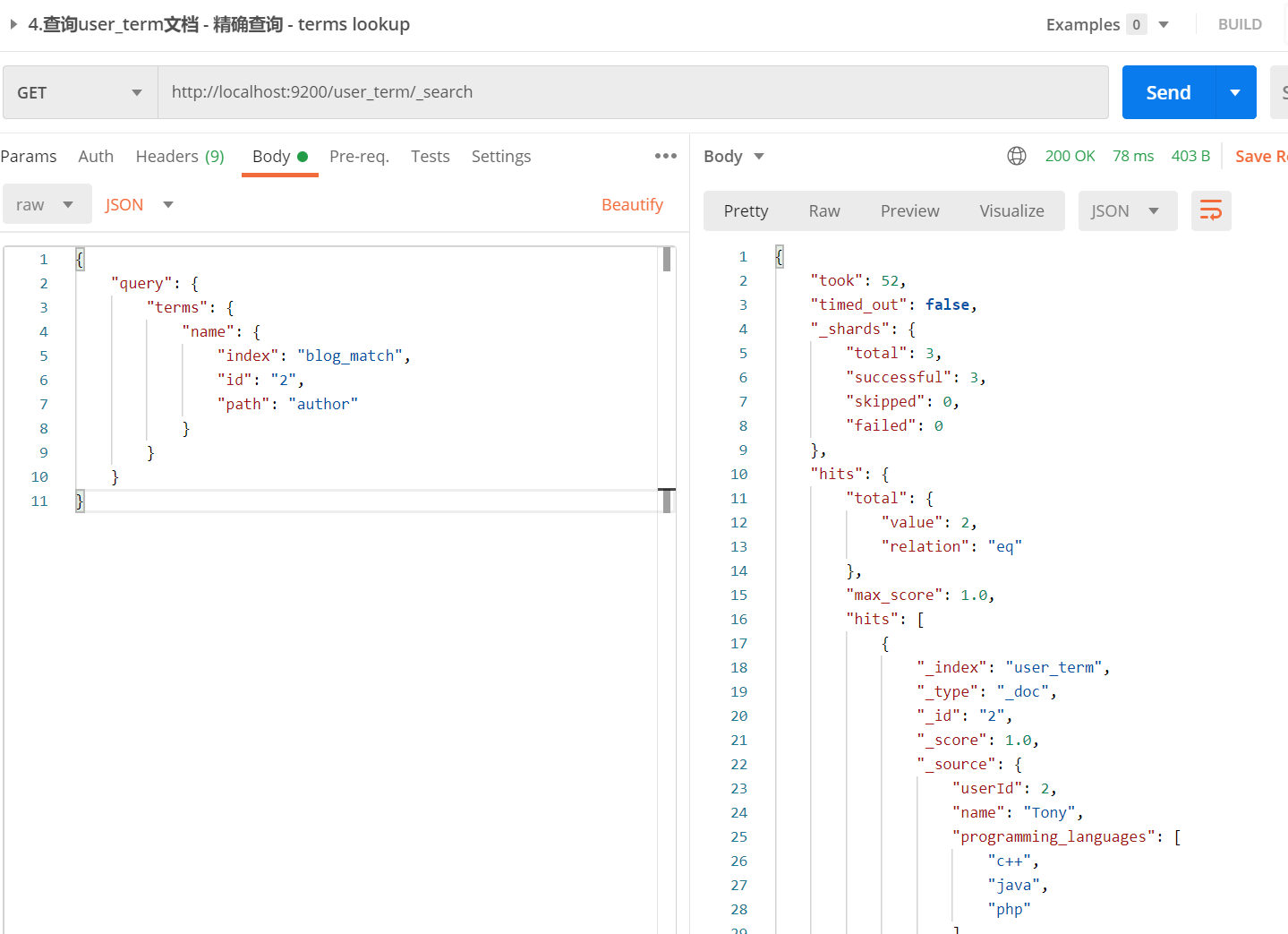Click the request URL input field
1288x934 pixels.
pyautogui.click(x=632, y=92)
